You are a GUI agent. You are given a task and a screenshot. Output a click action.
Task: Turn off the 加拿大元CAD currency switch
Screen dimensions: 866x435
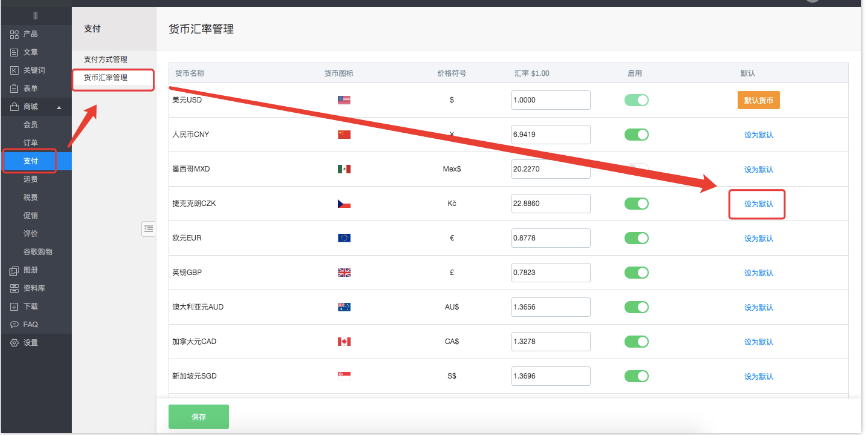coord(636,341)
